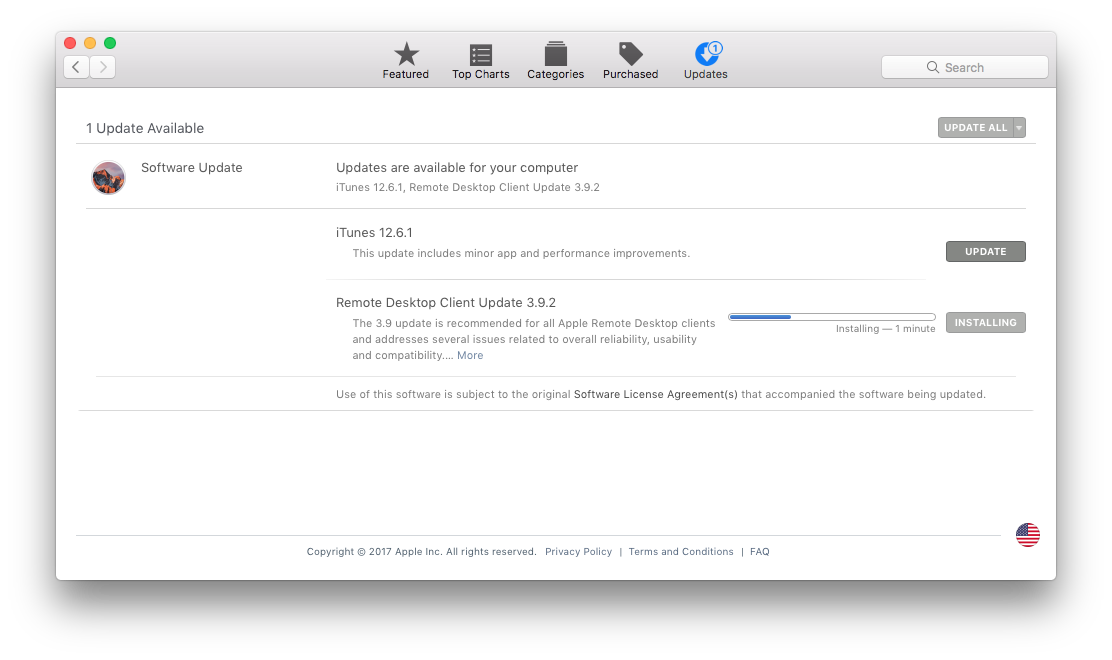Click the iTunes update description text
Viewport: 1112px width, 660px height.
pyautogui.click(x=521, y=253)
